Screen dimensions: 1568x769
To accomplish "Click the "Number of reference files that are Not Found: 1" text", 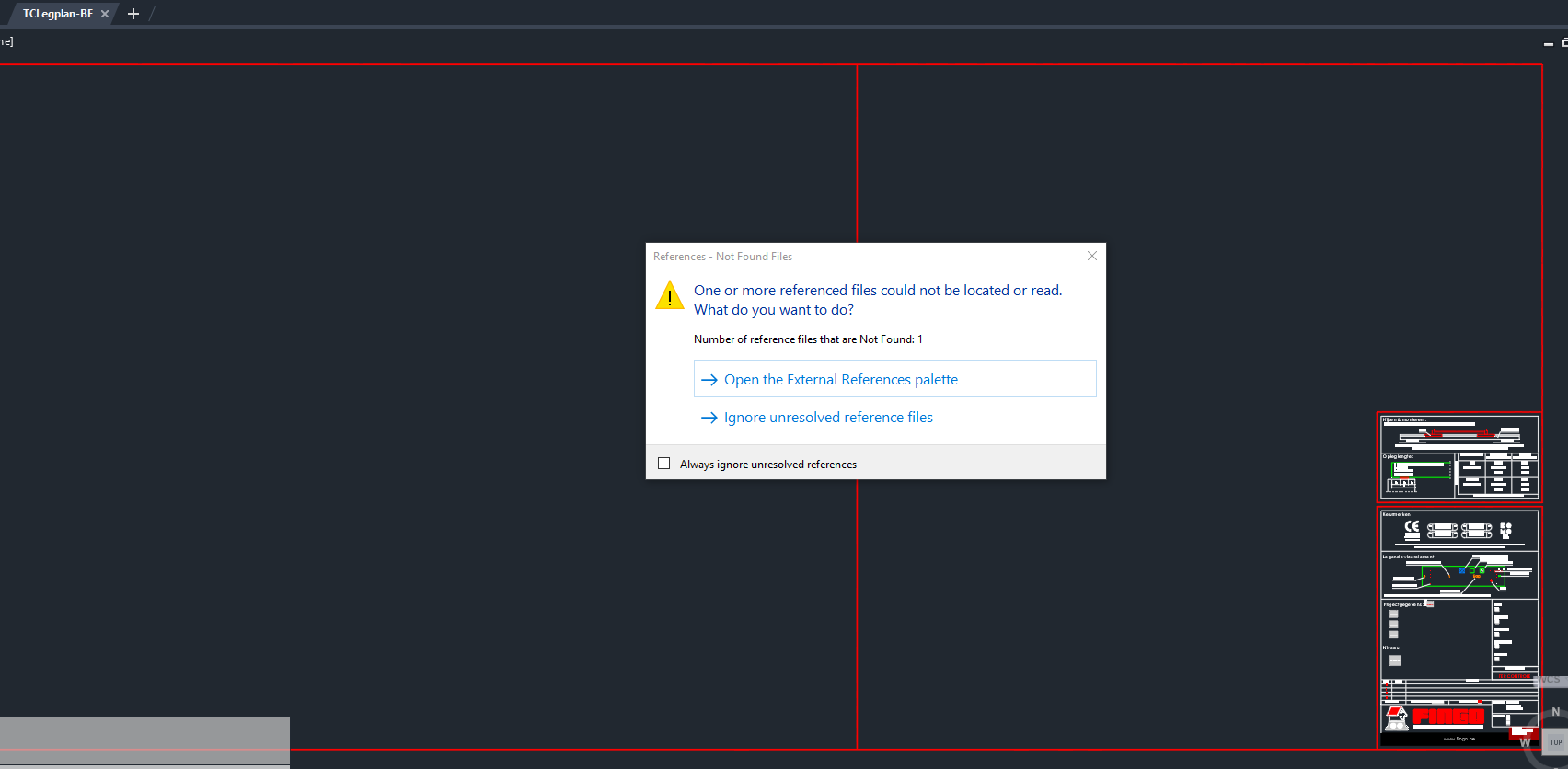I will click(x=808, y=339).
